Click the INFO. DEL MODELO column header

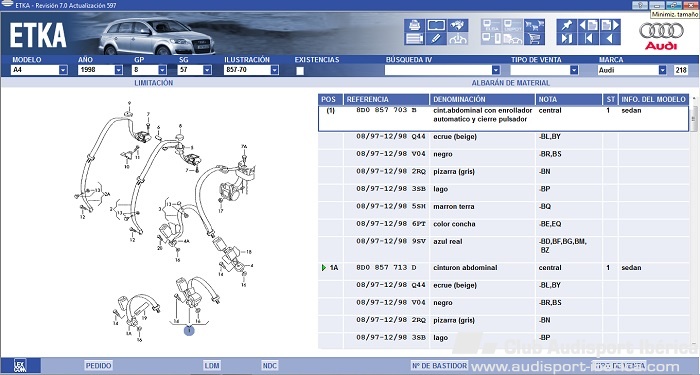coord(653,100)
